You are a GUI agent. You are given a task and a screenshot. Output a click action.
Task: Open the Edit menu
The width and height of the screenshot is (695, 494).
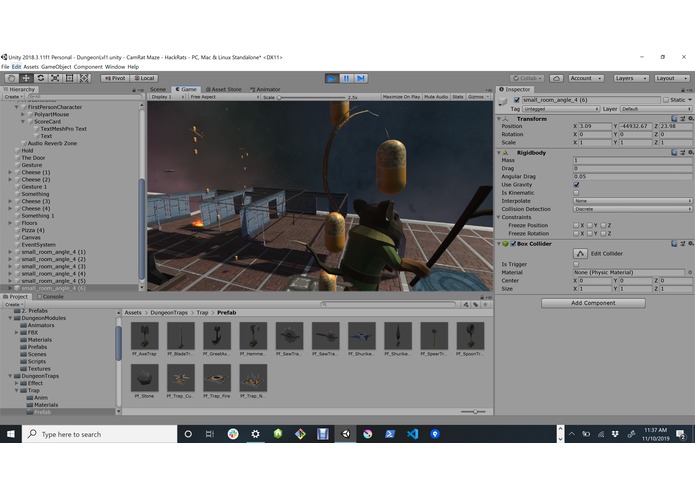pos(16,67)
